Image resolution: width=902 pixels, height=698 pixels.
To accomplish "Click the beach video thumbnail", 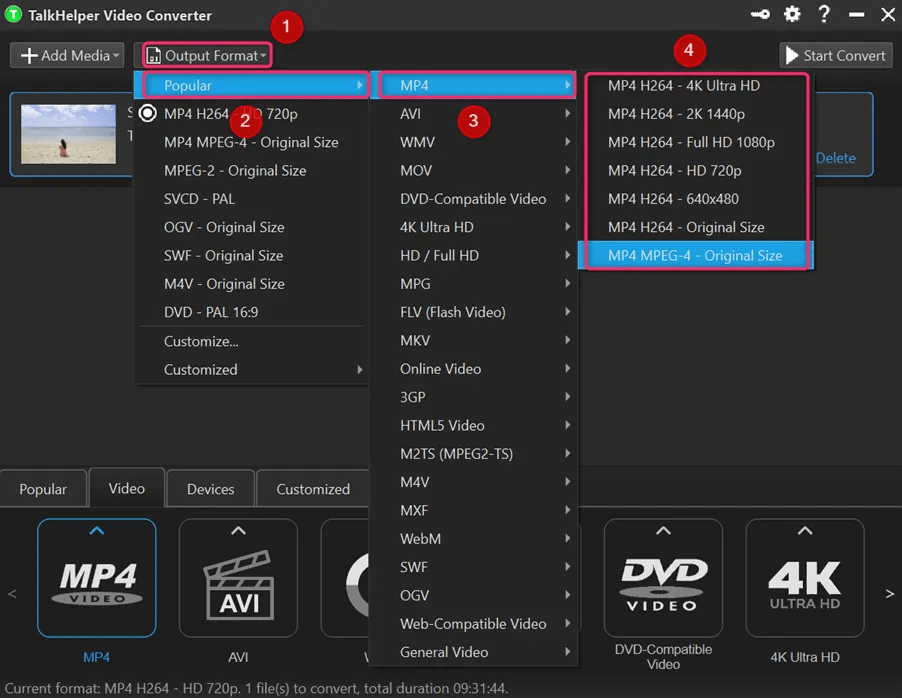I will pyautogui.click(x=68, y=134).
